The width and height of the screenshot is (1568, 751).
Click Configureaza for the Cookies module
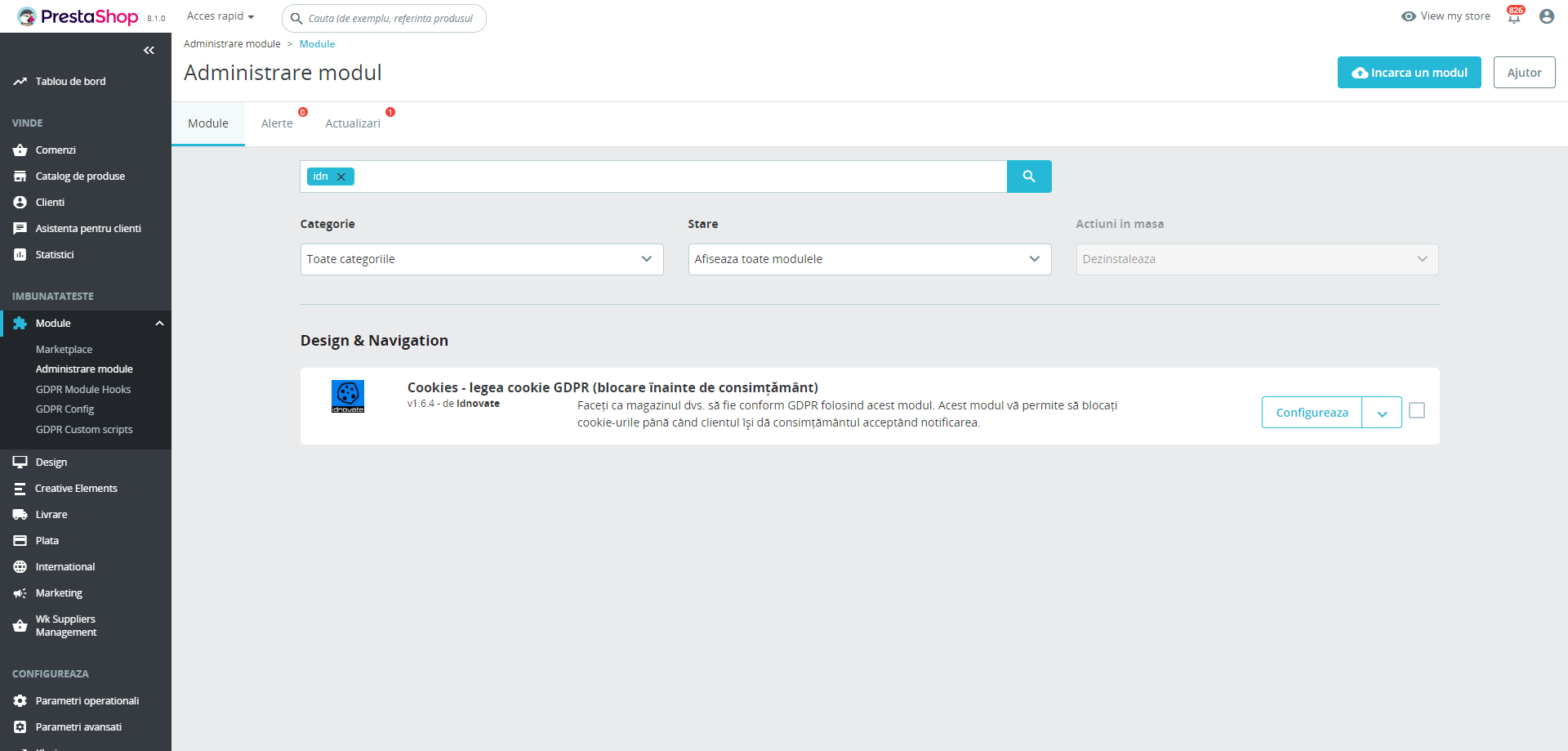pos(1312,413)
